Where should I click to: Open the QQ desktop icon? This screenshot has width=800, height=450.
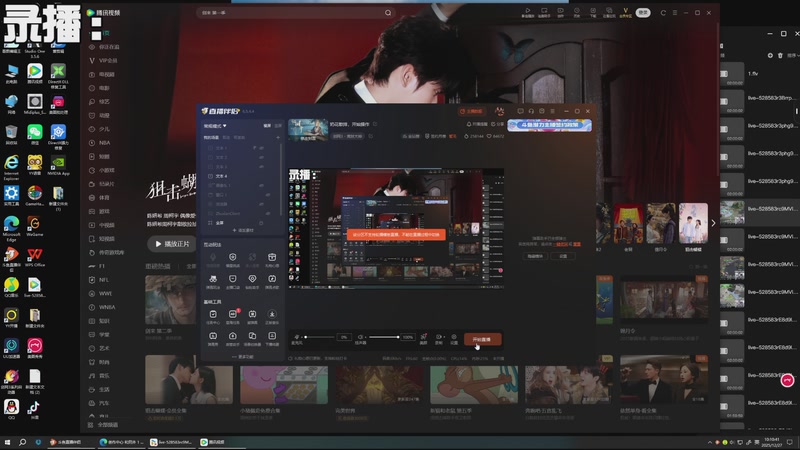coord(11,409)
